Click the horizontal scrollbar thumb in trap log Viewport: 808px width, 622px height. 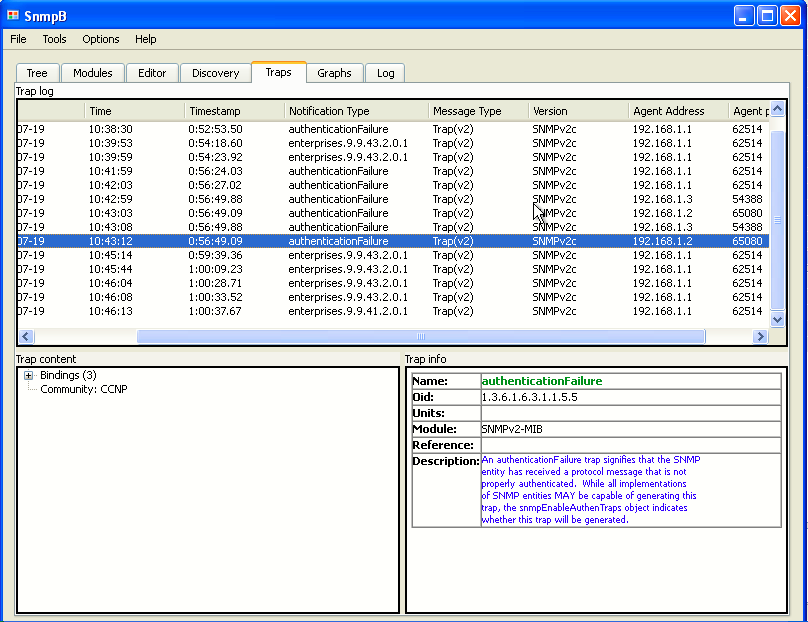420,337
